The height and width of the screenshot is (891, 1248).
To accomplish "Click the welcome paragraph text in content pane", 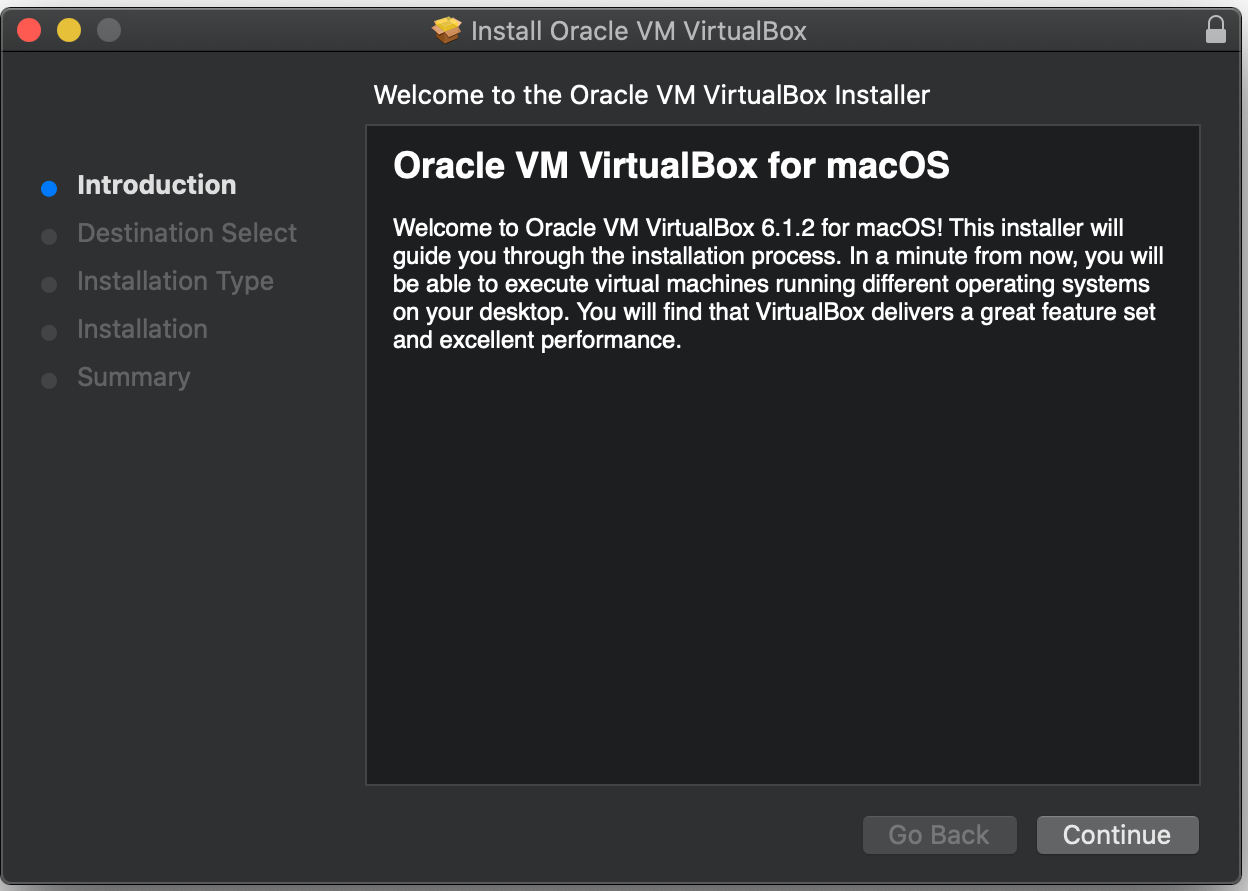I will tap(777, 284).
